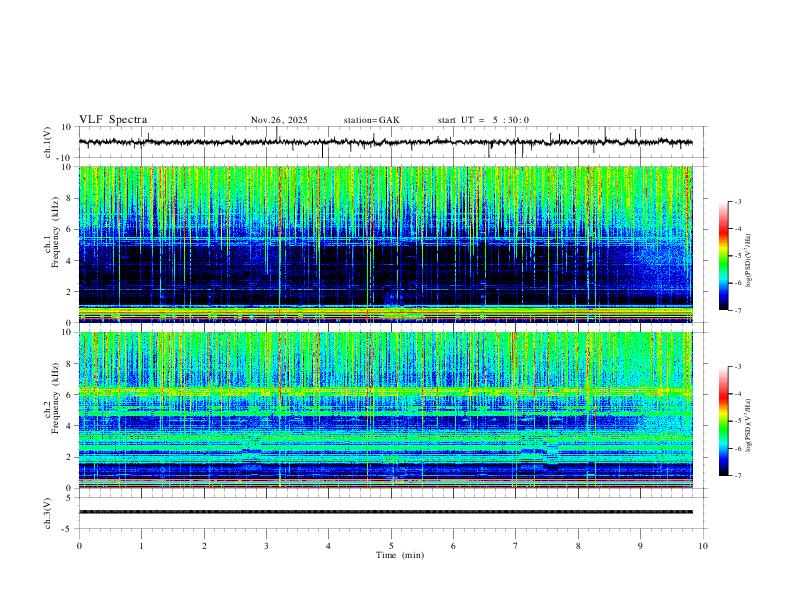The height and width of the screenshot is (612, 792).
Task: Click the 'Time (min)' axis label
Action: (x=400, y=555)
